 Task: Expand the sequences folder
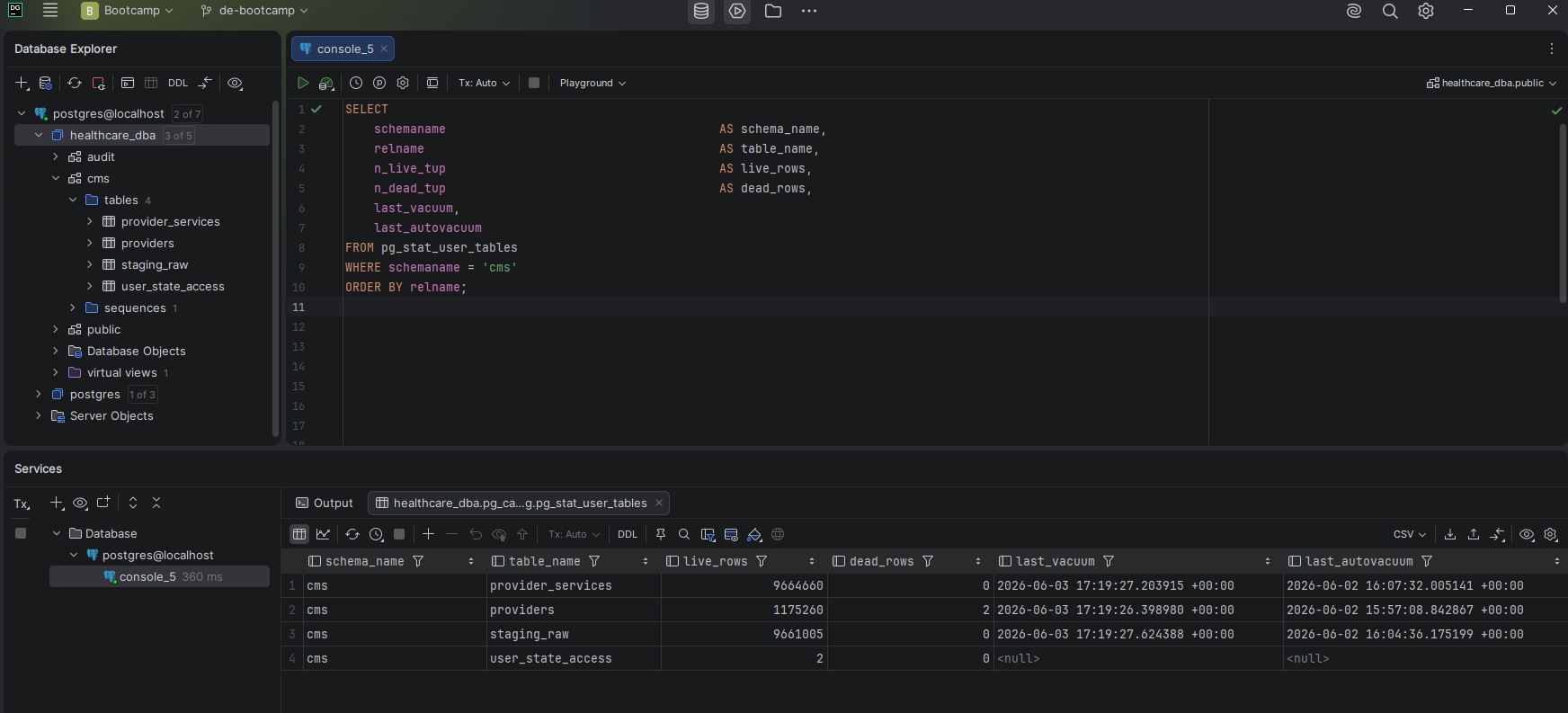[x=73, y=307]
